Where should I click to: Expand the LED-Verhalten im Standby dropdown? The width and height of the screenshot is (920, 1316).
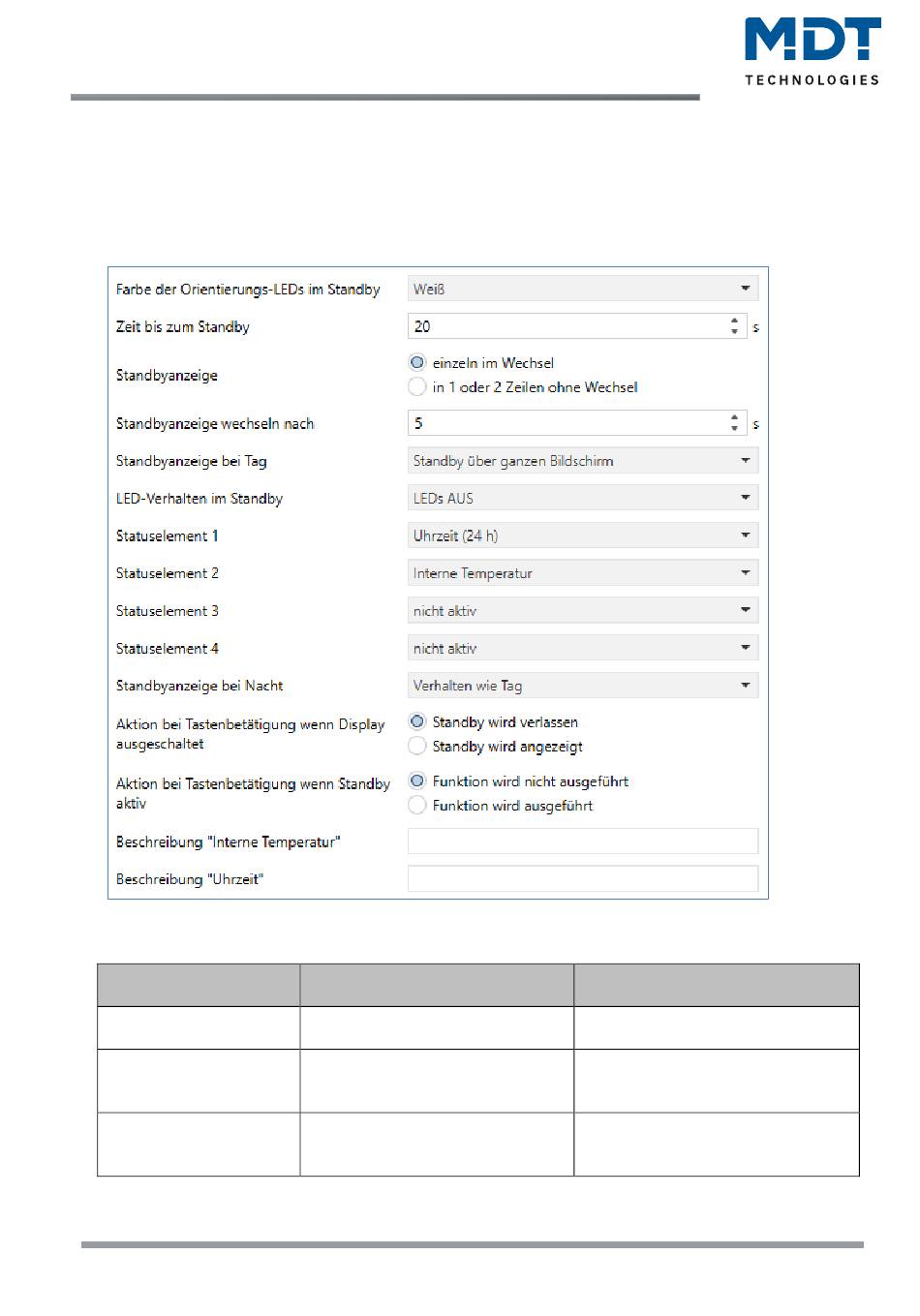pos(582,499)
